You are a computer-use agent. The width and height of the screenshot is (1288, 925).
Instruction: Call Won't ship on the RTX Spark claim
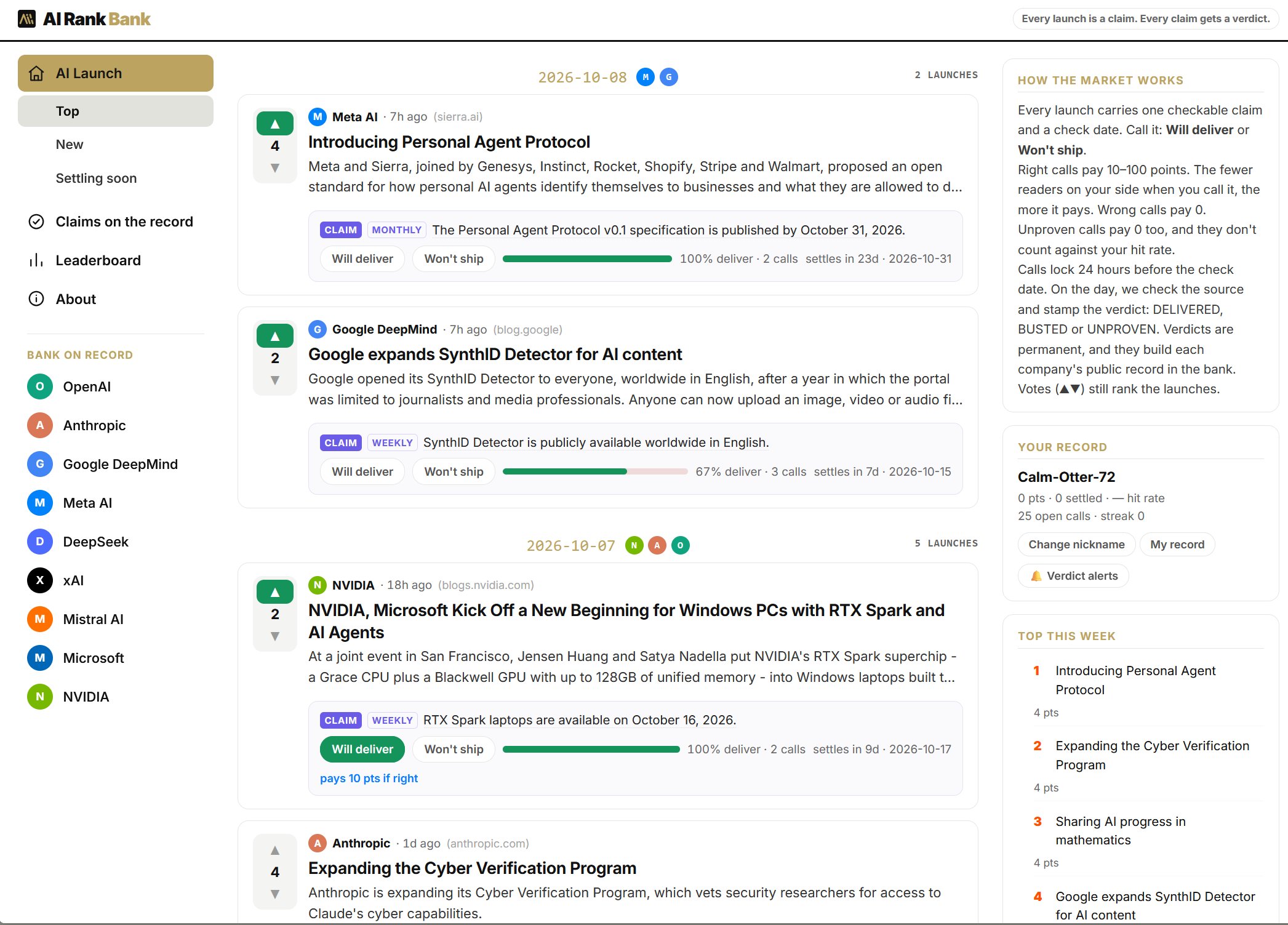[454, 749]
